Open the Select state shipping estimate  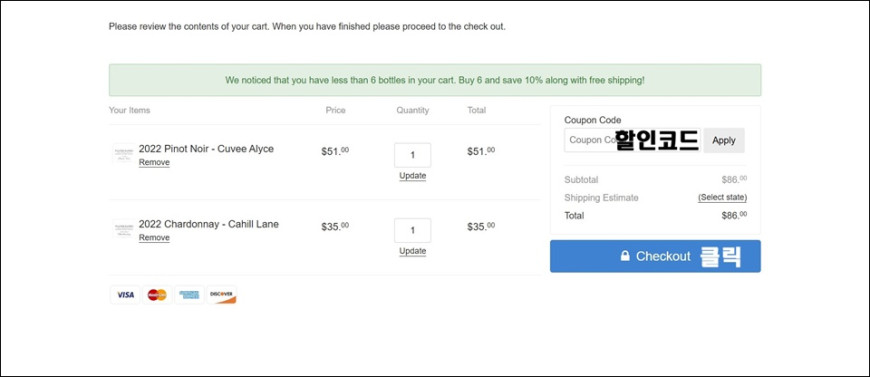click(x=722, y=198)
